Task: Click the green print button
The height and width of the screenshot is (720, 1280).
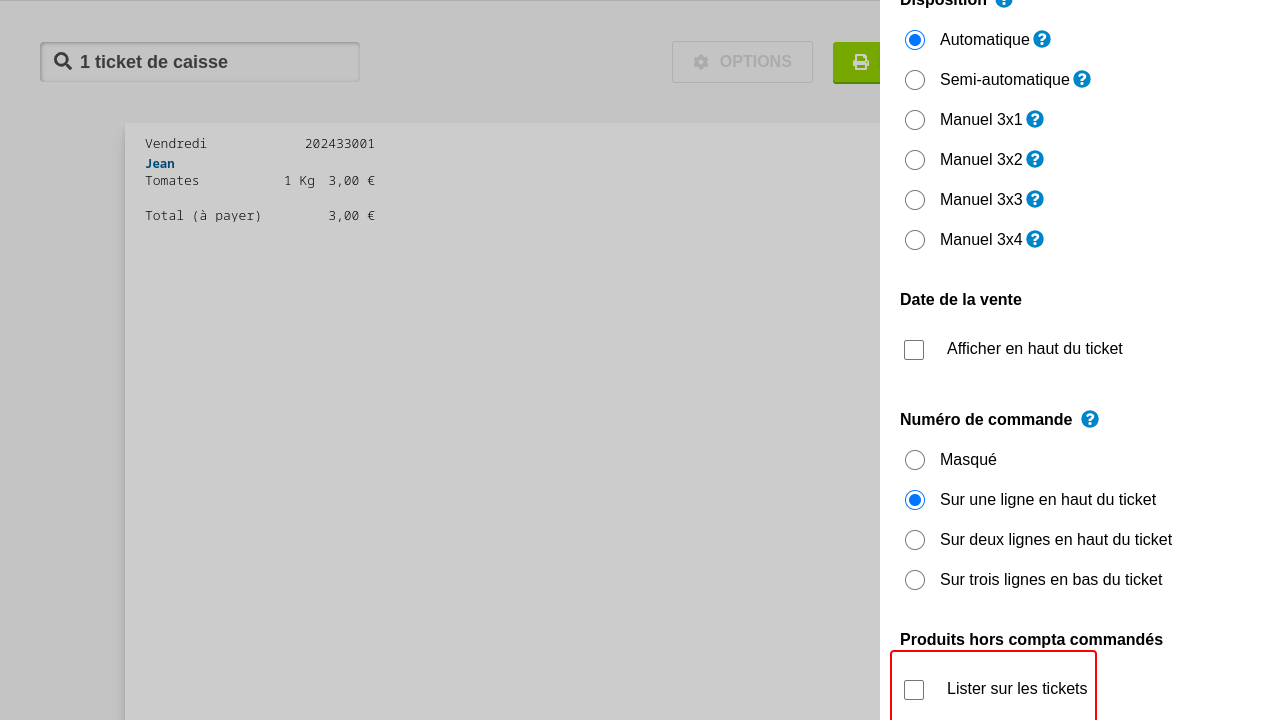Action: click(x=858, y=62)
